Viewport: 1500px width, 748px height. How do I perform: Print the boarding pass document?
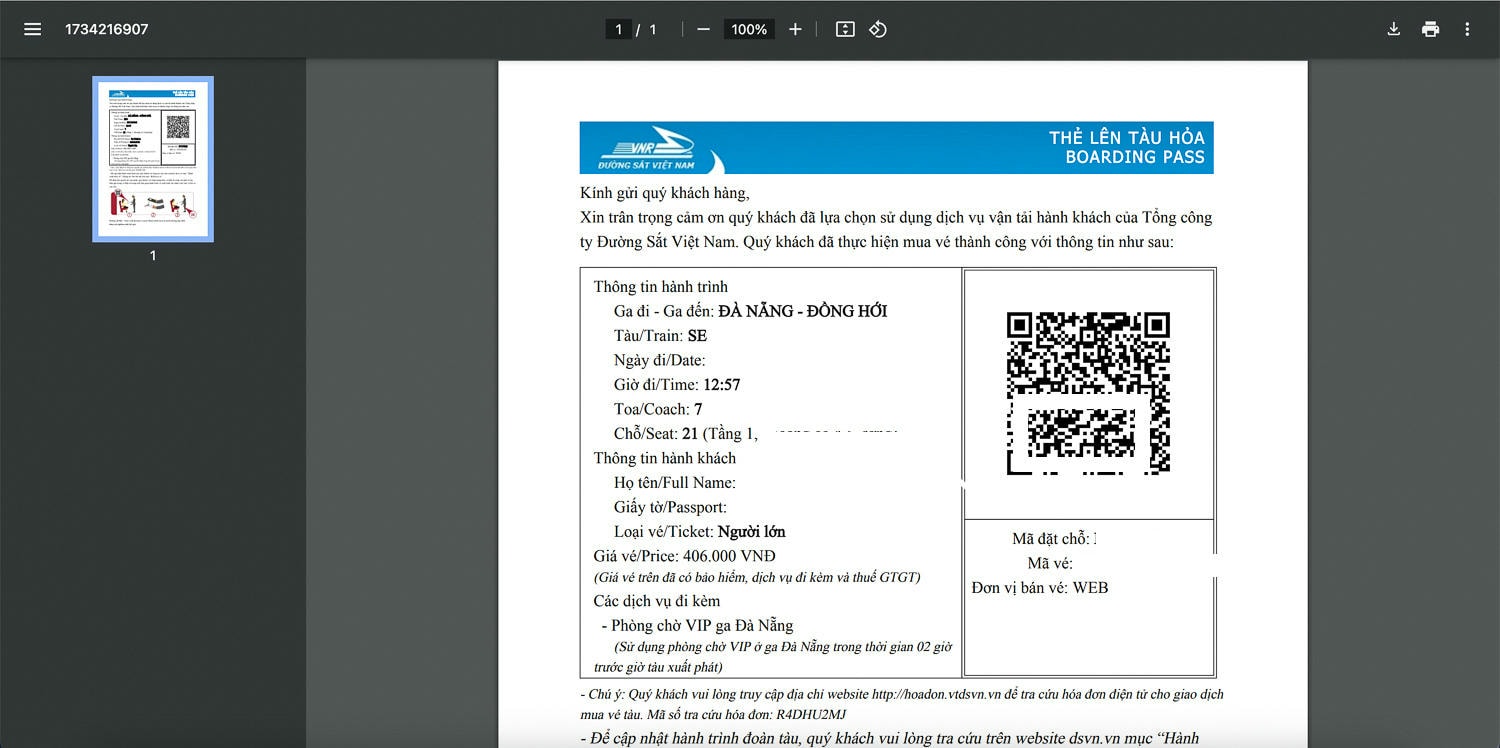[x=1430, y=29]
